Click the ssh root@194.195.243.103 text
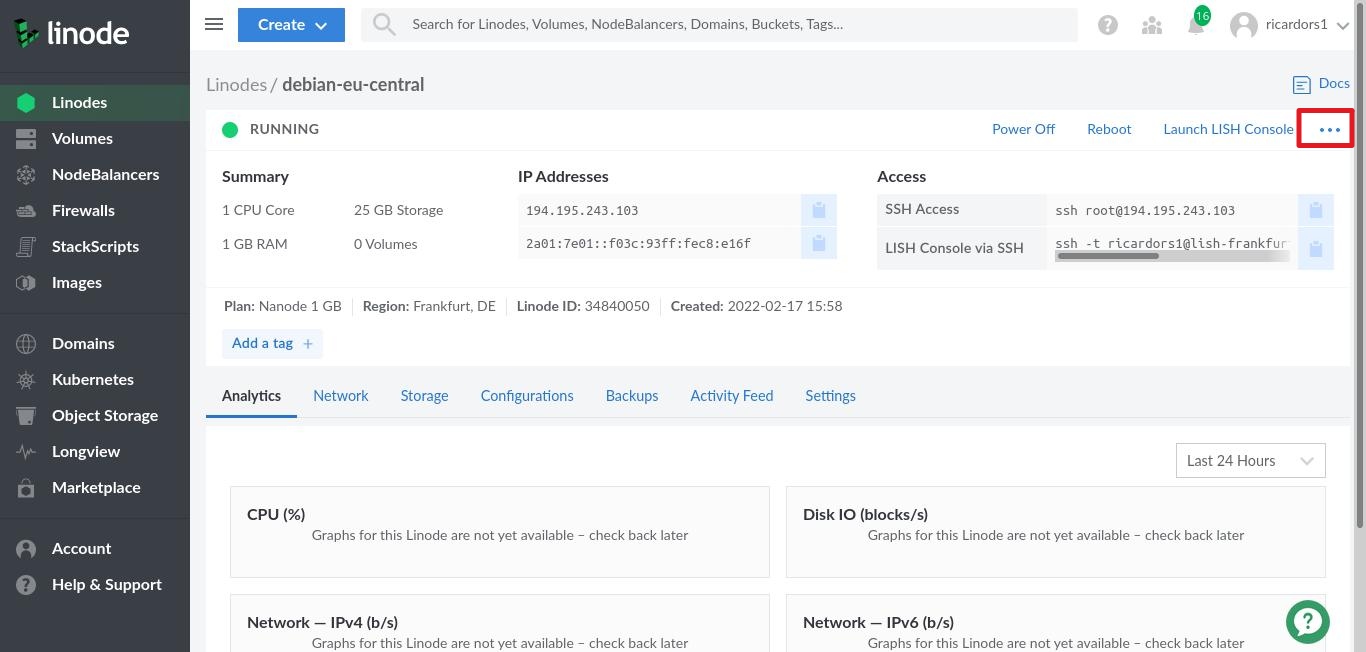Image resolution: width=1366 pixels, height=652 pixels. click(x=1145, y=210)
